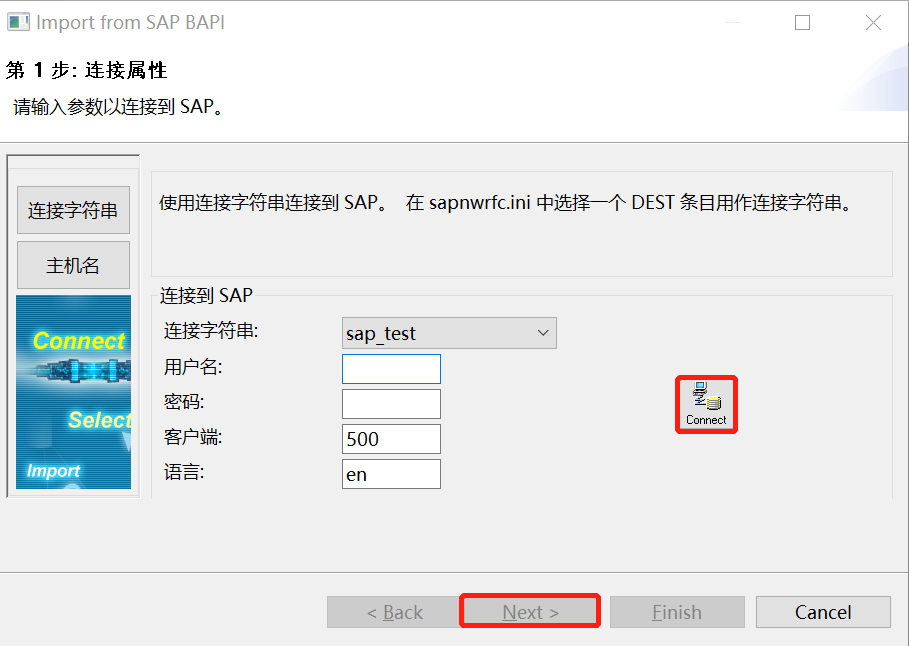Click the Cancel button
909x646 pixels.
(822, 611)
